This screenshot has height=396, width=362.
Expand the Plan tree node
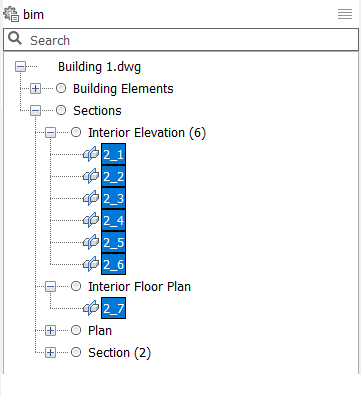coord(50,331)
